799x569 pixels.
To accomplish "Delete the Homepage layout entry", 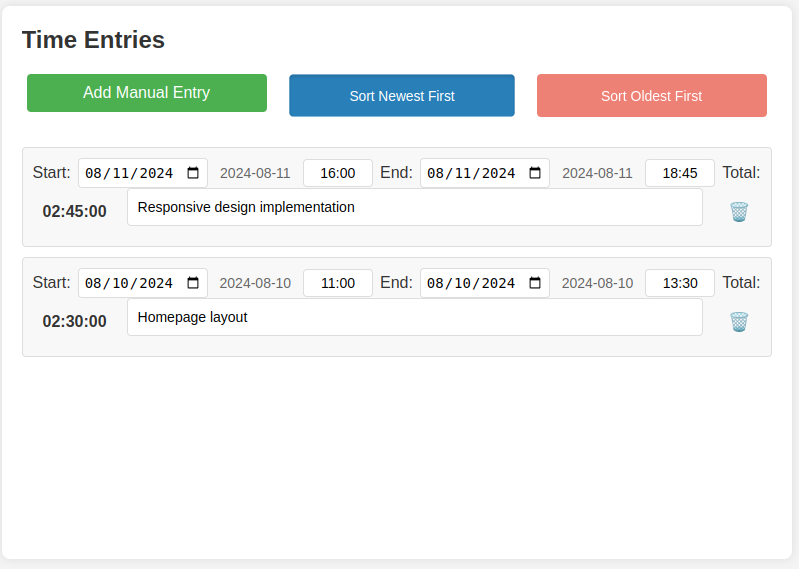I will tap(739, 321).
